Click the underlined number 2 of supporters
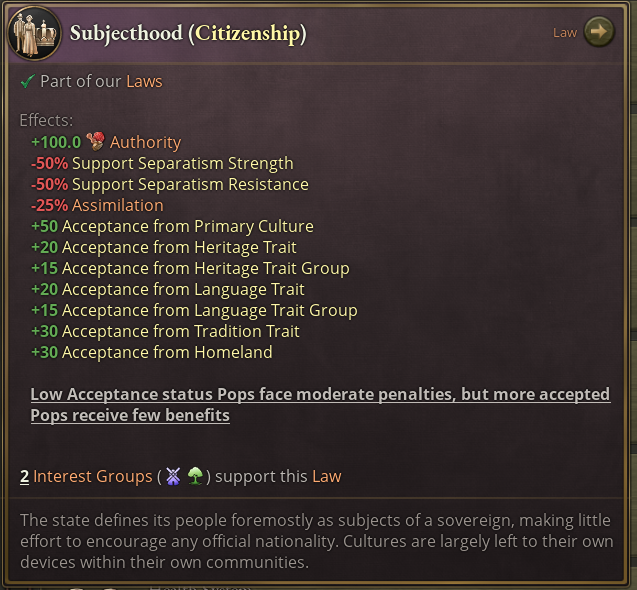This screenshot has height=590, width=637. 24,477
